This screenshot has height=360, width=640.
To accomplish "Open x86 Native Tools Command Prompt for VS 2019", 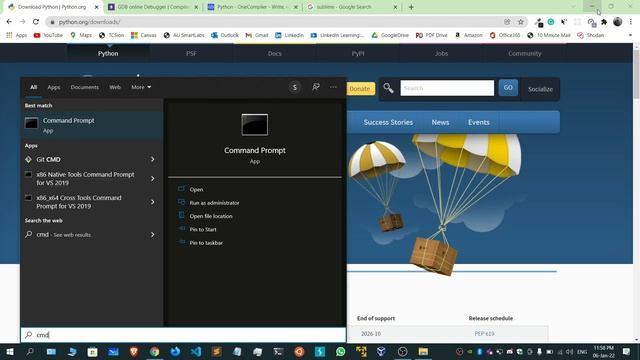I will click(85, 178).
